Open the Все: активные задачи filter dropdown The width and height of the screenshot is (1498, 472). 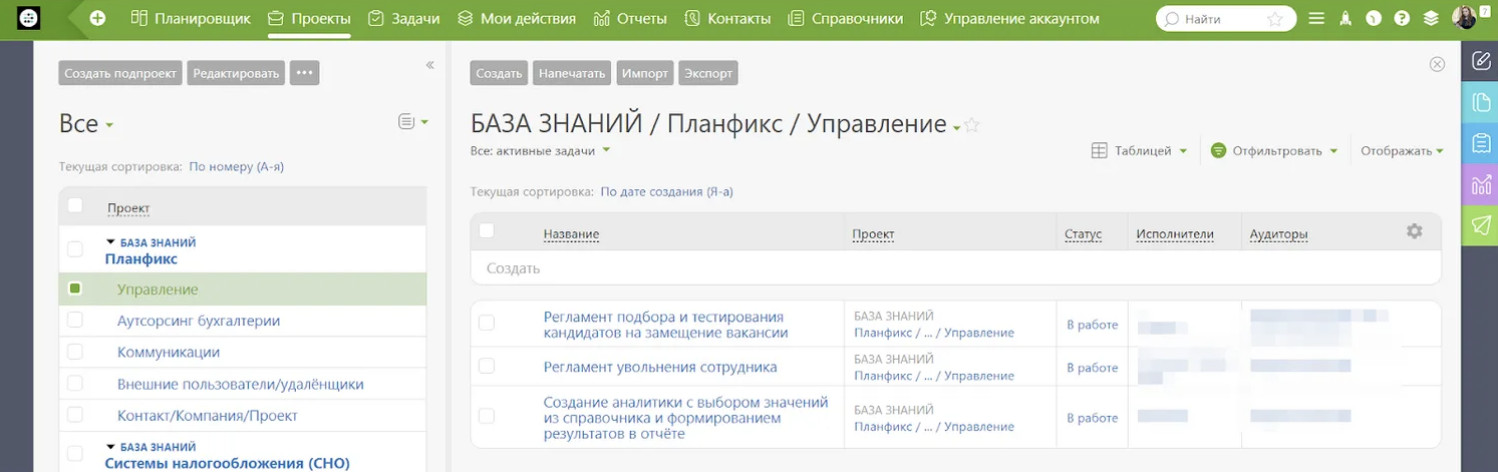pos(540,151)
